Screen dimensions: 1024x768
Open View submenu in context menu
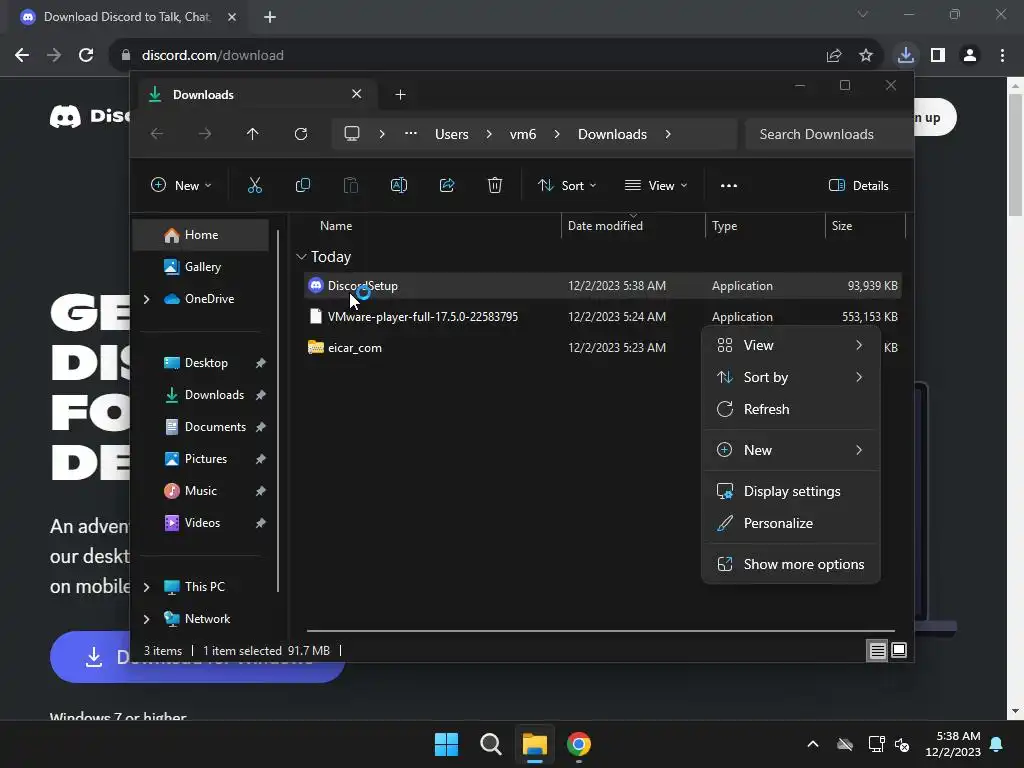coord(790,345)
